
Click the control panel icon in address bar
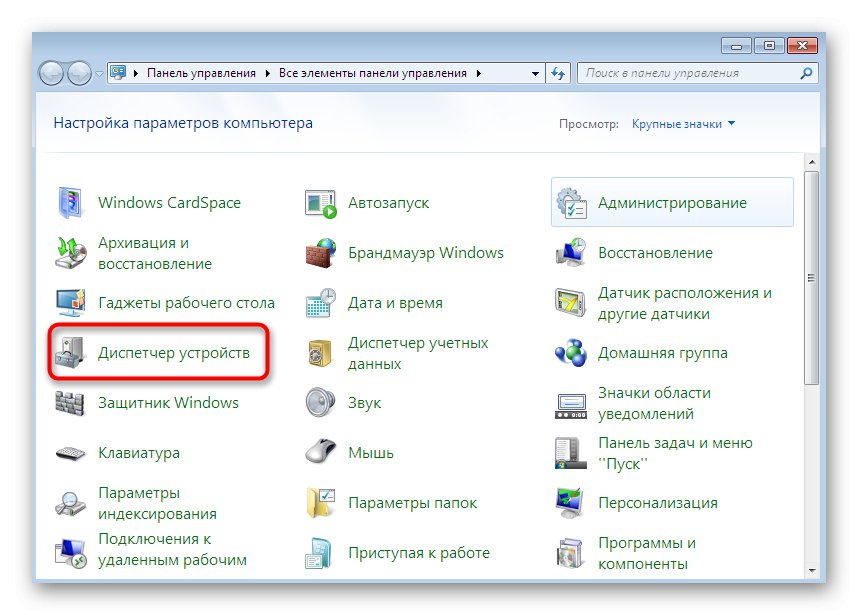coord(118,72)
